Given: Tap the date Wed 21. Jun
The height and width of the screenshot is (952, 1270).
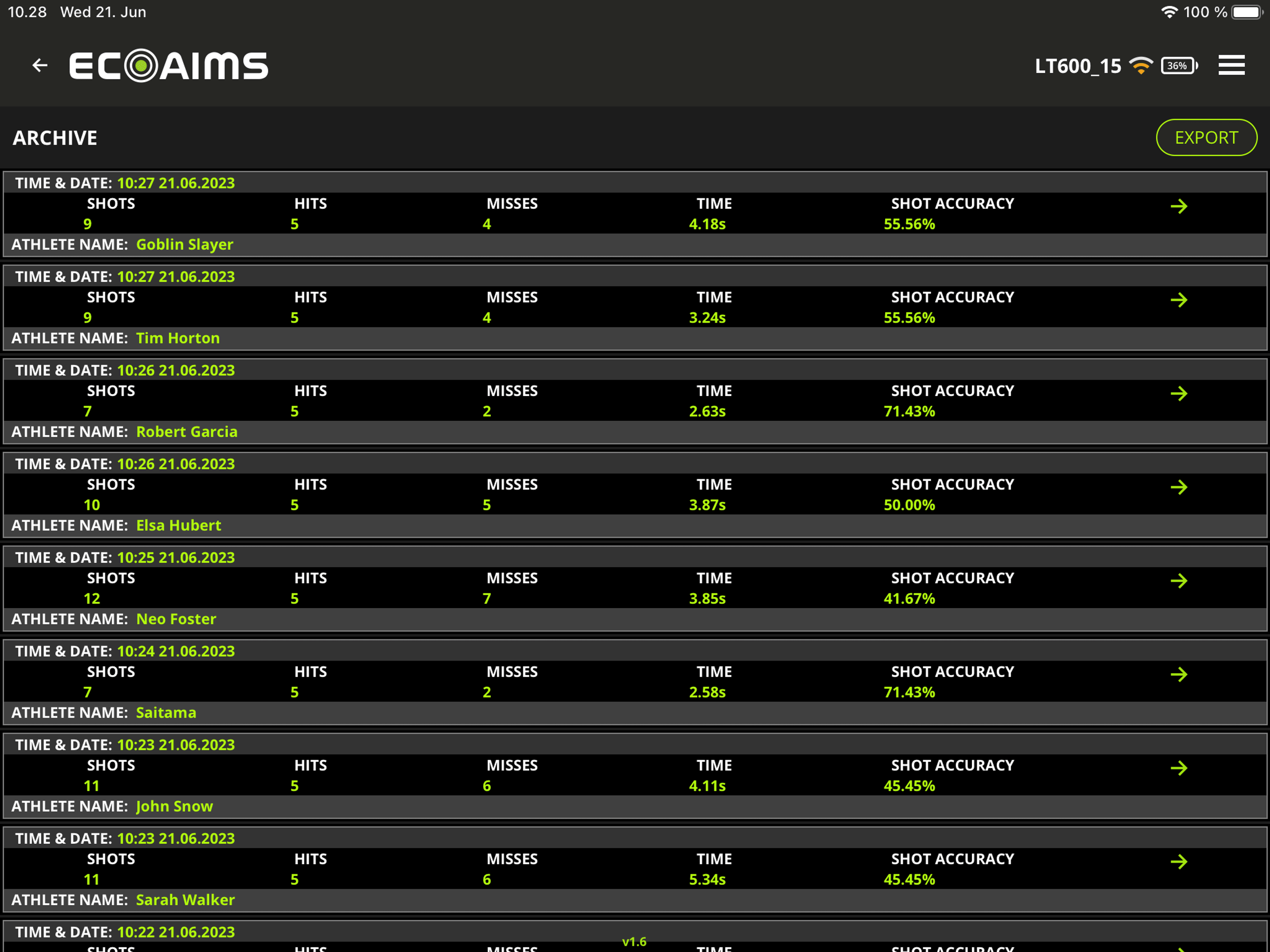Looking at the screenshot, I should pos(103,12).
